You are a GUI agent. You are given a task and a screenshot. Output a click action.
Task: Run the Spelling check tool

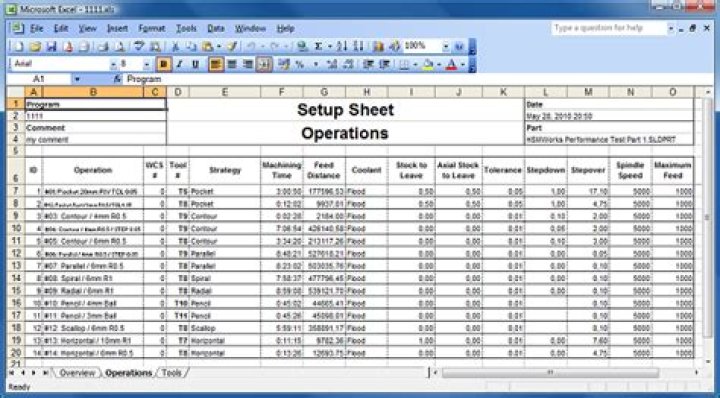pyautogui.click(x=139, y=46)
